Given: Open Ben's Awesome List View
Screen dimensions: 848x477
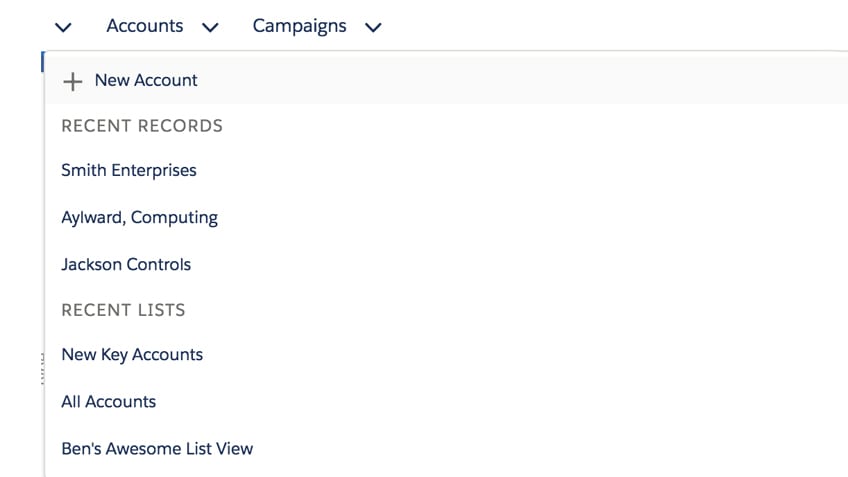Looking at the screenshot, I should 157,448.
